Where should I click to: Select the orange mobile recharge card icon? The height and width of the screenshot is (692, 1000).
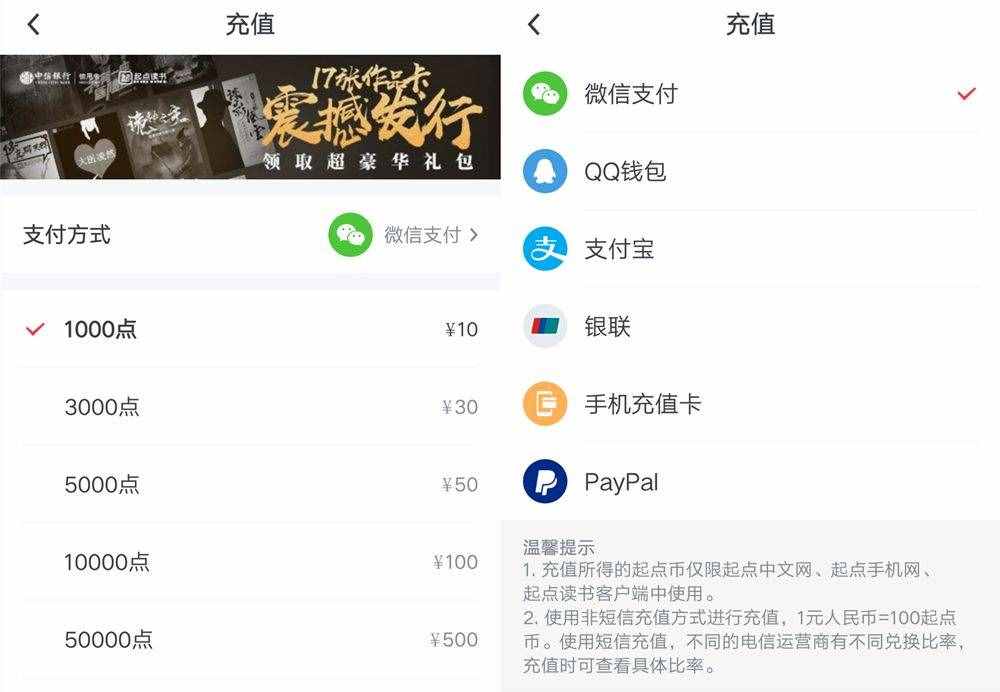[x=545, y=404]
